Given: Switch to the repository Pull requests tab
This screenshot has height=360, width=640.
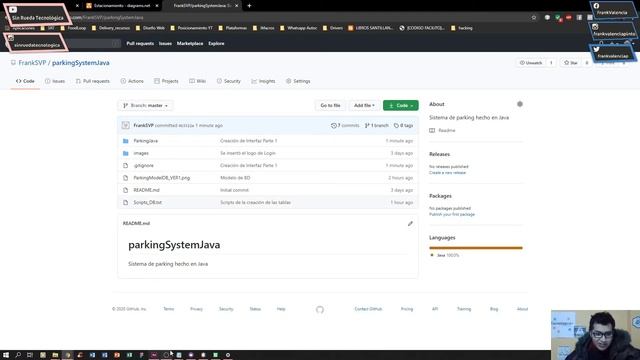Looking at the screenshot, I should tap(93, 81).
